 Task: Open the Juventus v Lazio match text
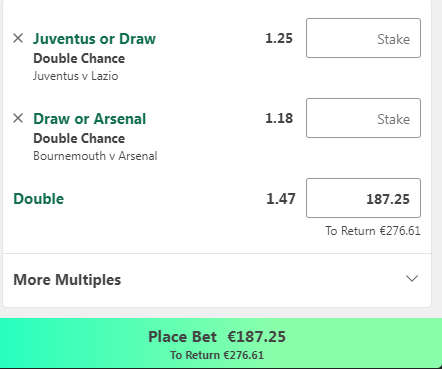coord(76,76)
